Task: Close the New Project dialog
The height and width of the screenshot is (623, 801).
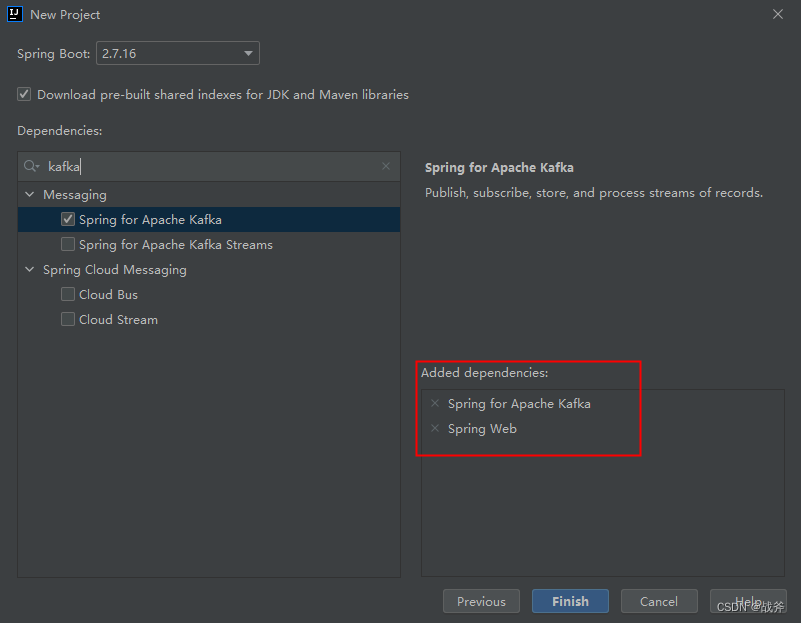Action: coord(778,14)
